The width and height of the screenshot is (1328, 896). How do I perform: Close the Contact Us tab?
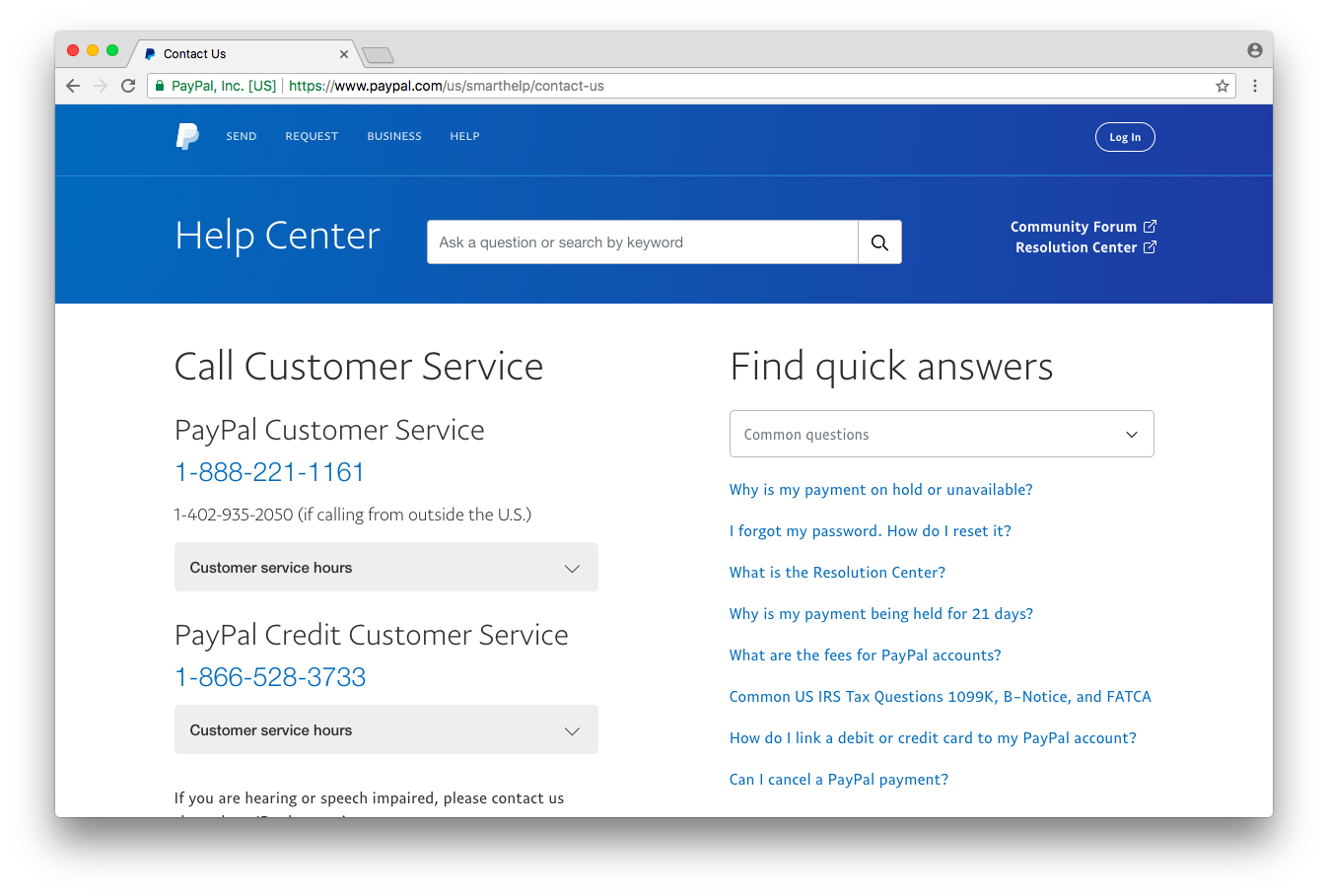click(x=344, y=54)
